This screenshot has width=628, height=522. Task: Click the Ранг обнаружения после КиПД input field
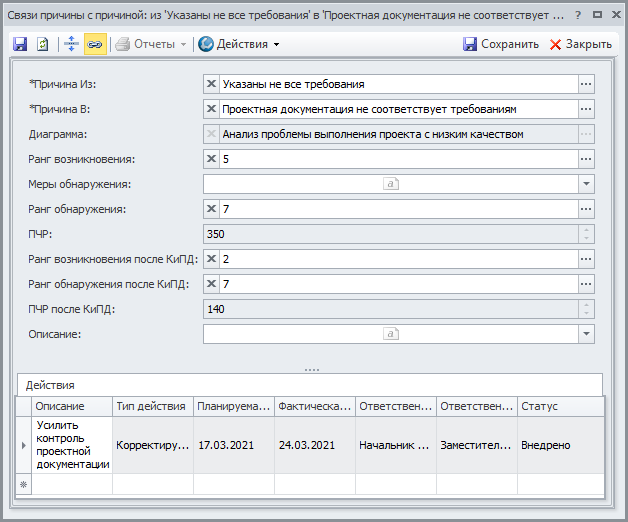pos(395,284)
